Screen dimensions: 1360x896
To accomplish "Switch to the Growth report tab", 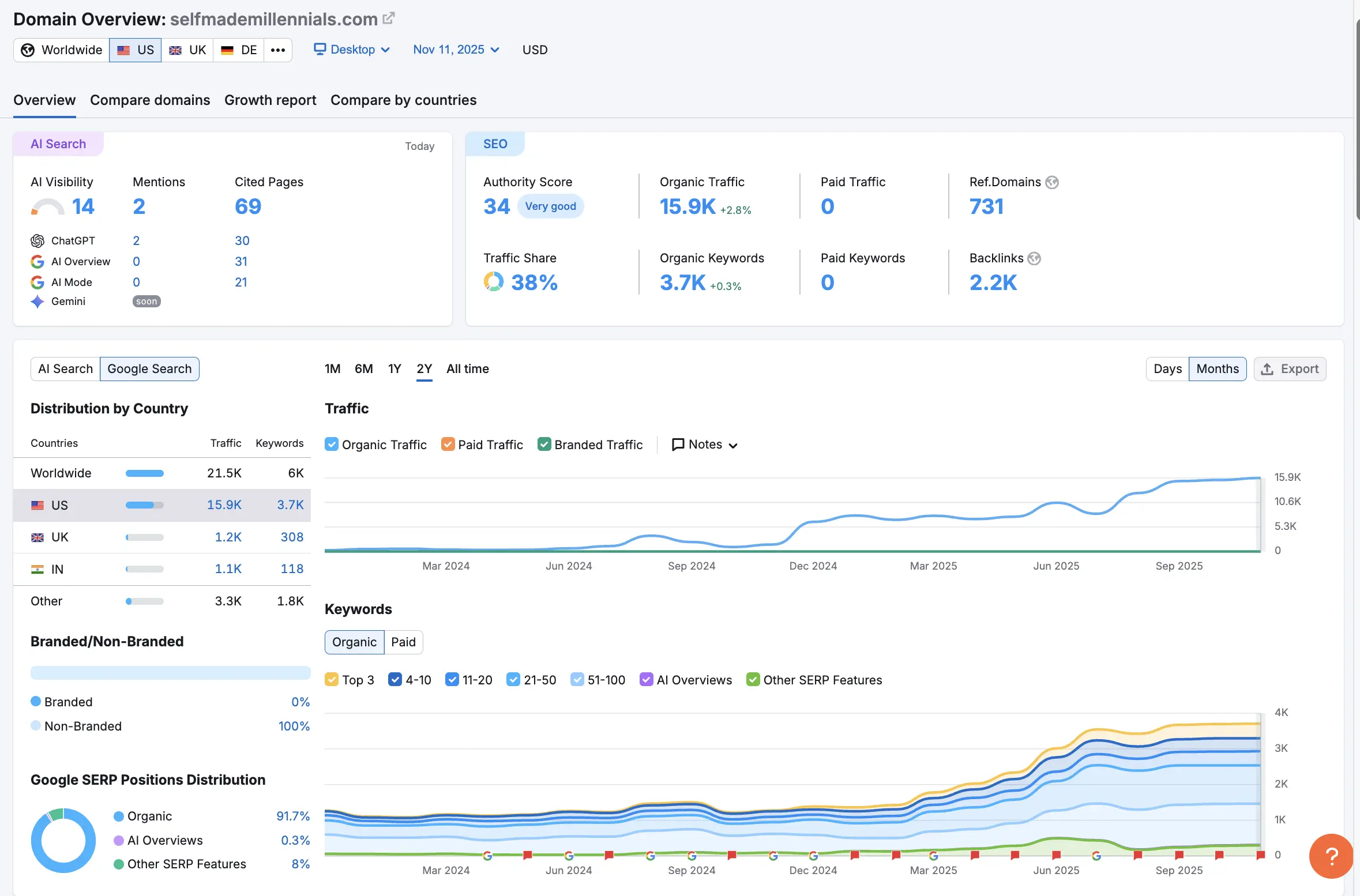I will coord(270,100).
